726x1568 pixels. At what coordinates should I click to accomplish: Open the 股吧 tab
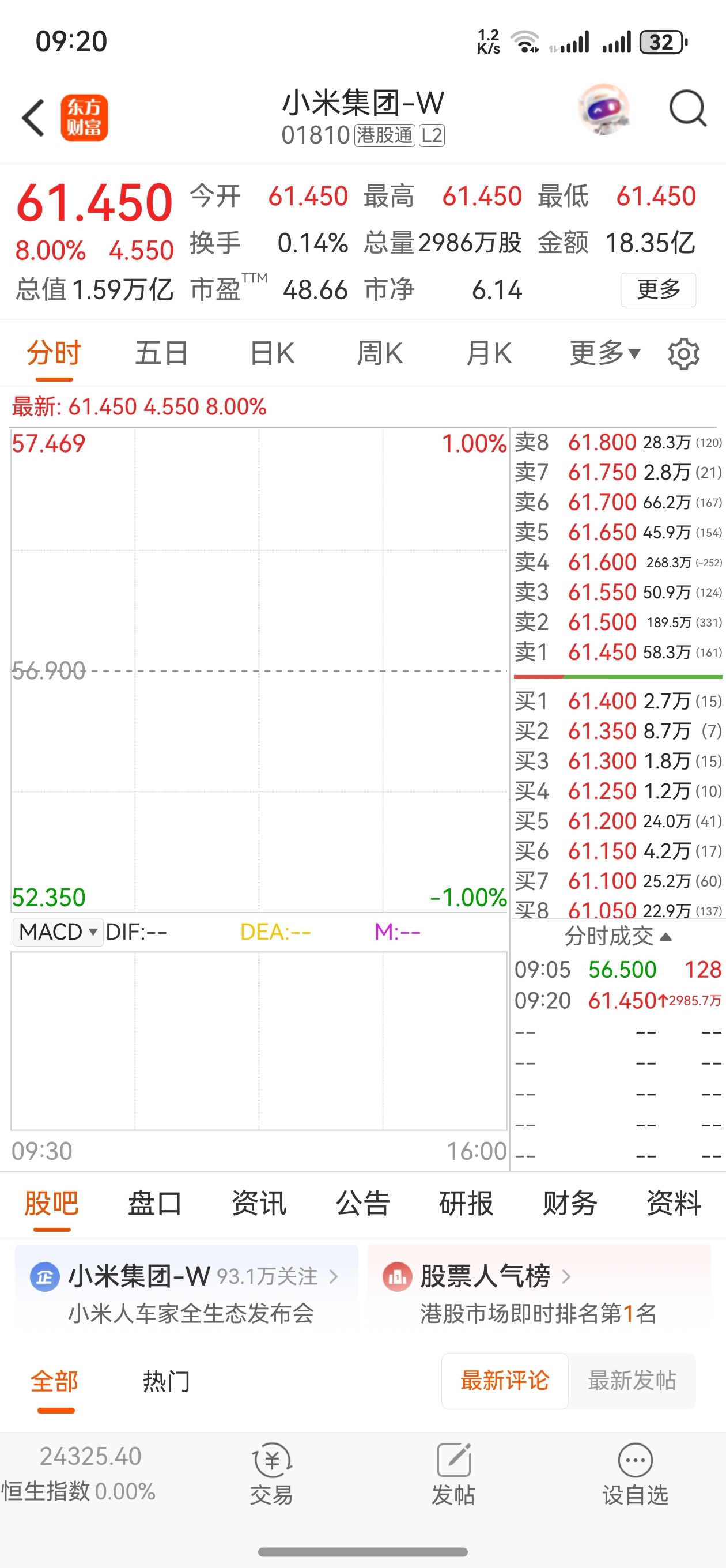52,1204
